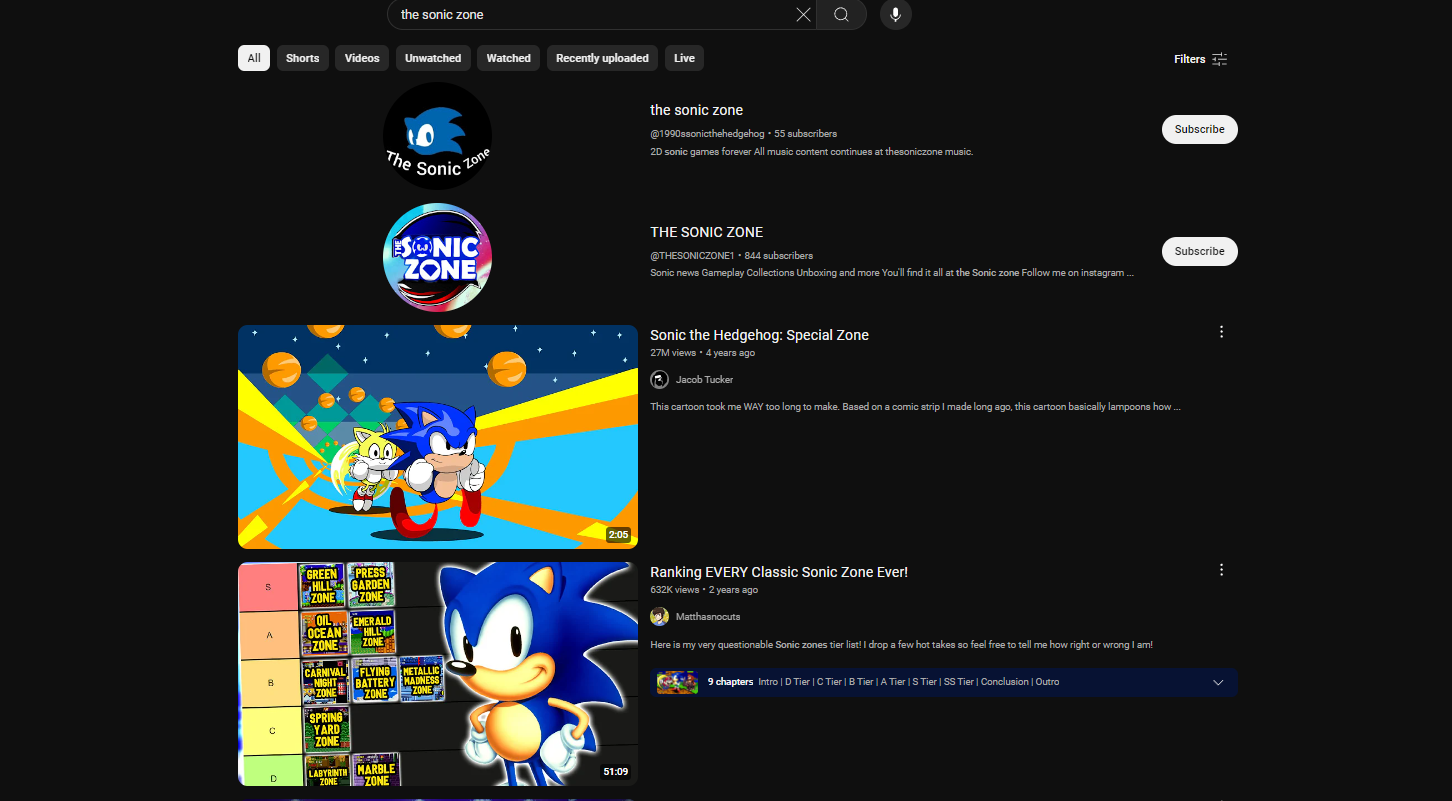The image size is (1452, 801).
Task: Click the '632K views' text
Action: point(675,590)
